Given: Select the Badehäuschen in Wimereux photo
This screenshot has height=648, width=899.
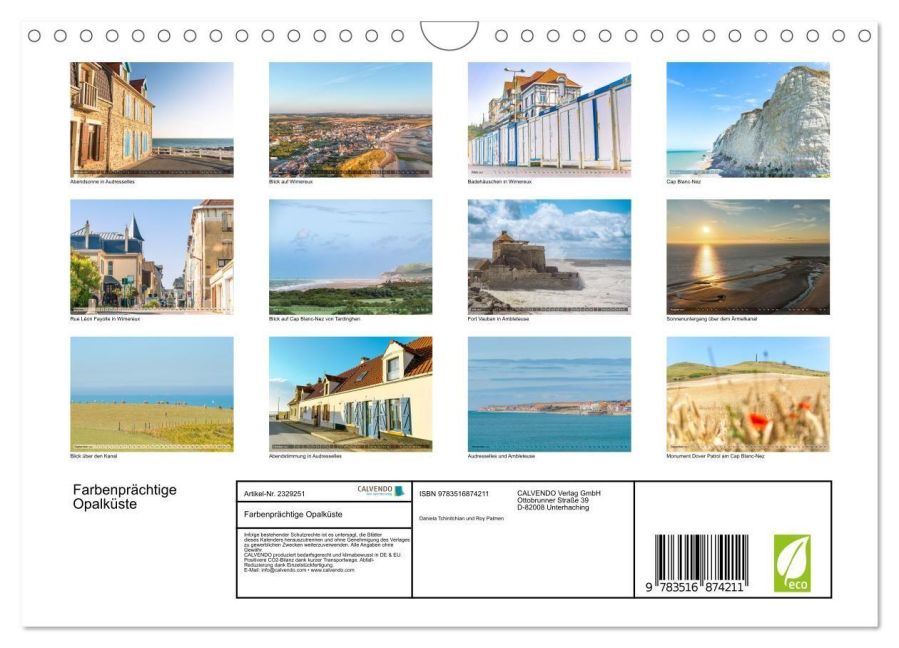Looking at the screenshot, I should (549, 119).
